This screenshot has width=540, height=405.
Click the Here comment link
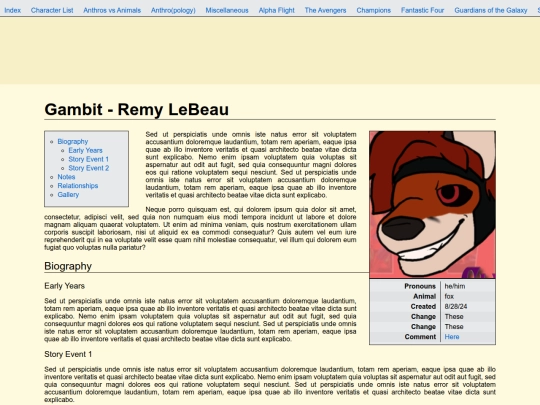(x=452, y=337)
